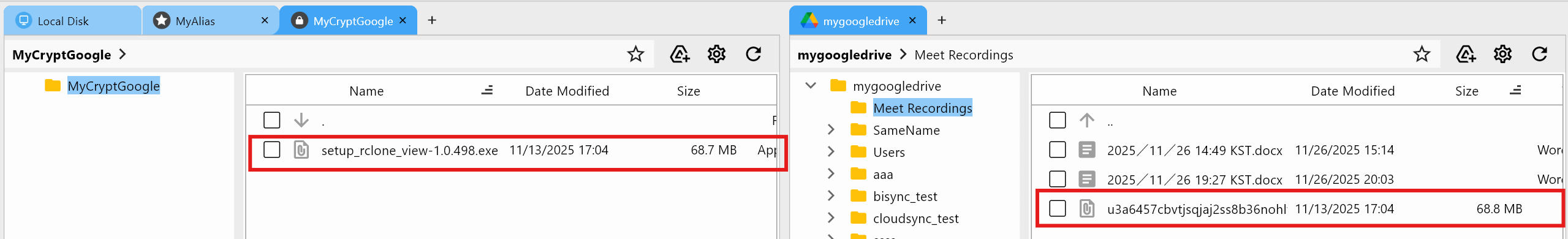This screenshot has width=1568, height=239.
Task: Sort left list by Size column
Action: click(688, 91)
